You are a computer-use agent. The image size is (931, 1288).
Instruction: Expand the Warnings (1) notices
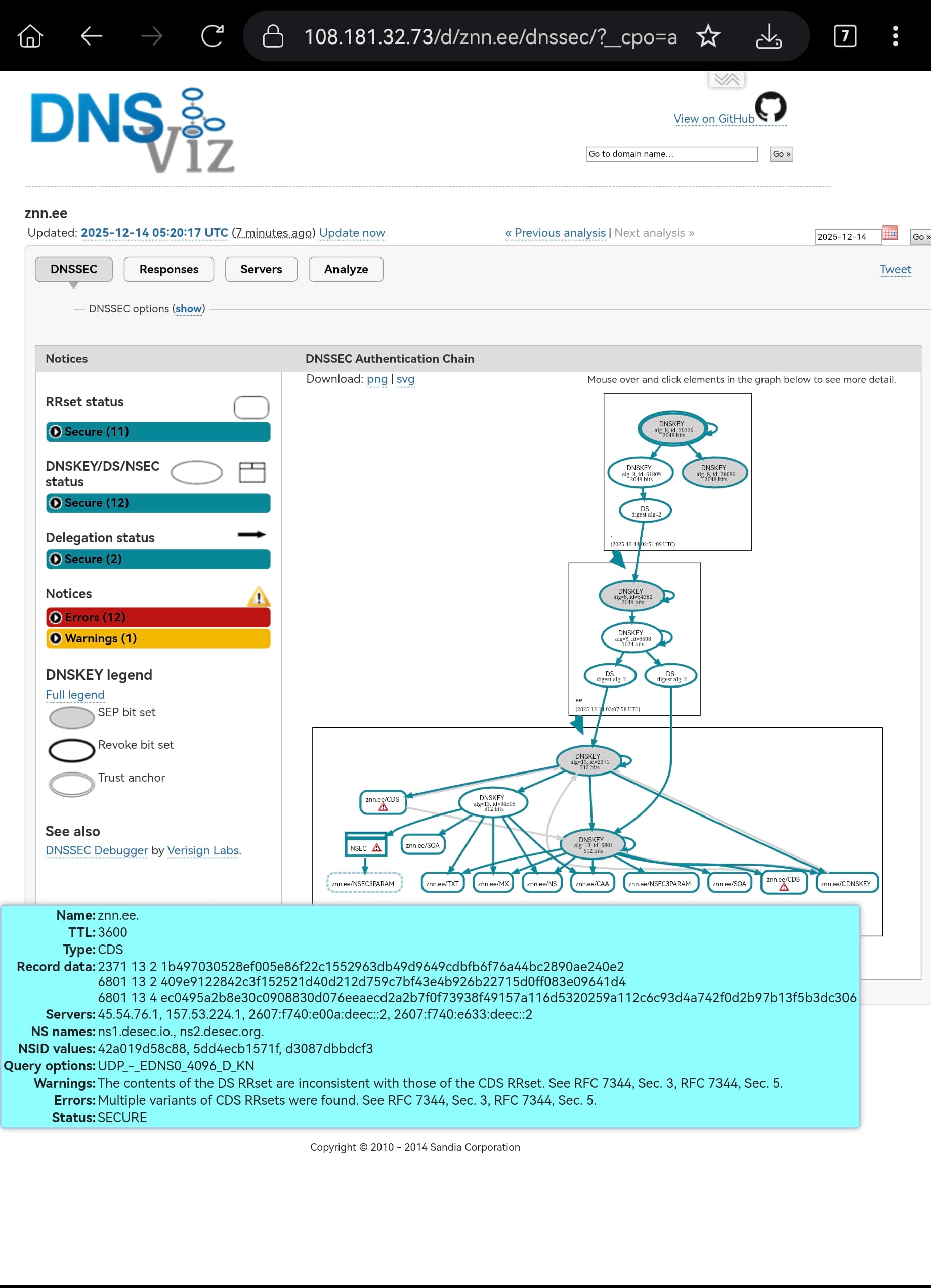click(158, 638)
